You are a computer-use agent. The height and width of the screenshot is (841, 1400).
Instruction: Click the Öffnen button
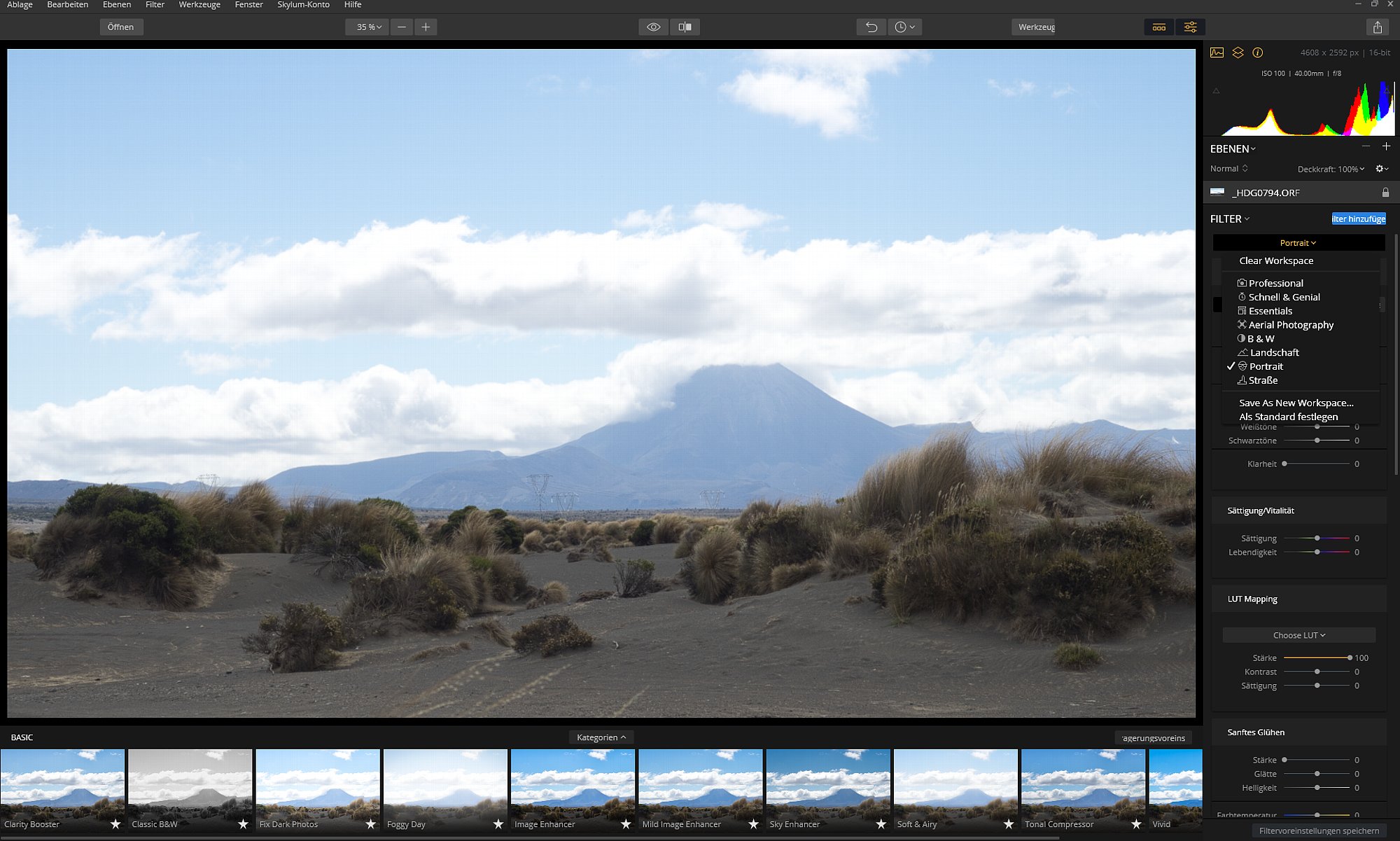click(x=120, y=27)
